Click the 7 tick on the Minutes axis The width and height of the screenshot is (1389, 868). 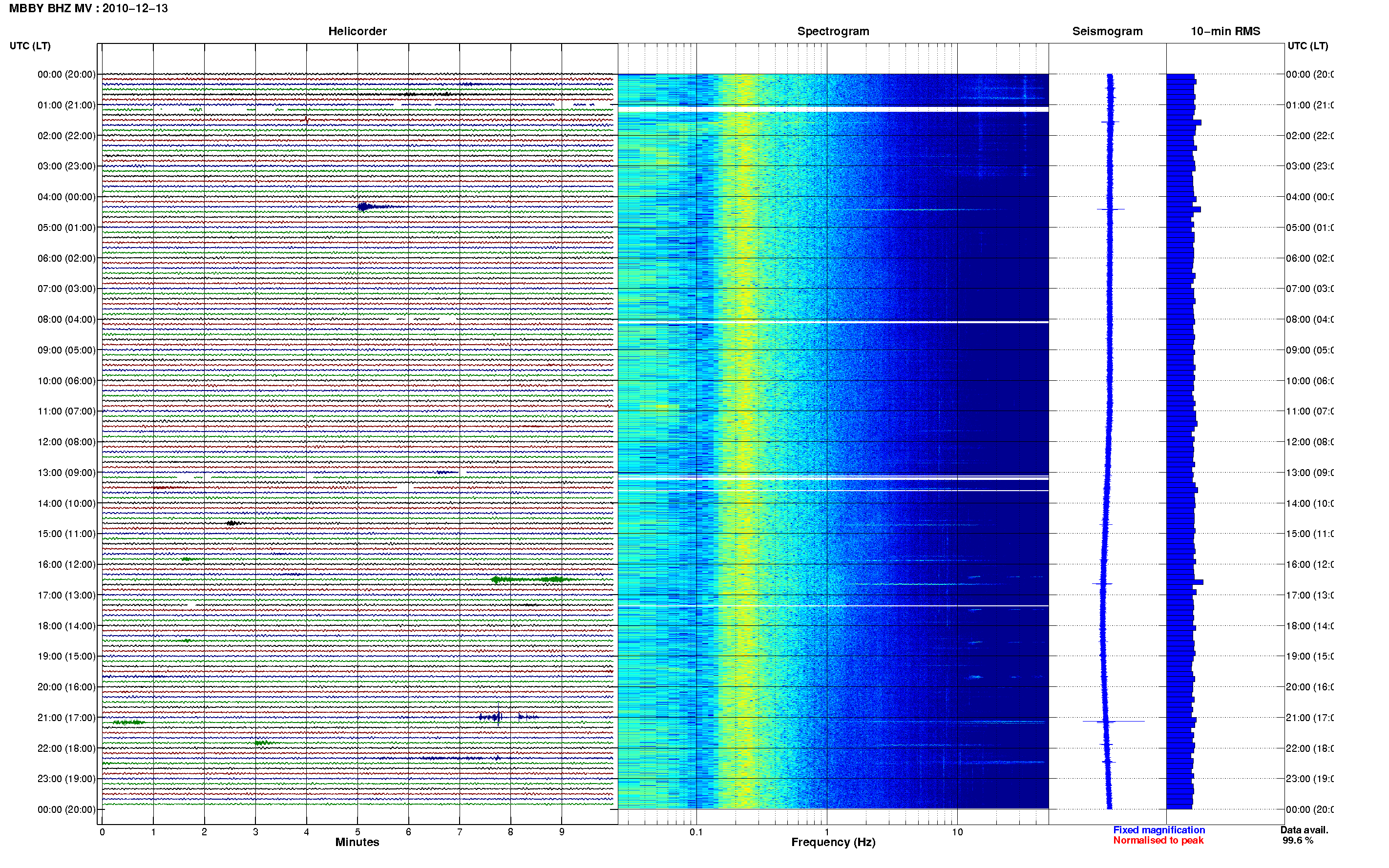(460, 832)
